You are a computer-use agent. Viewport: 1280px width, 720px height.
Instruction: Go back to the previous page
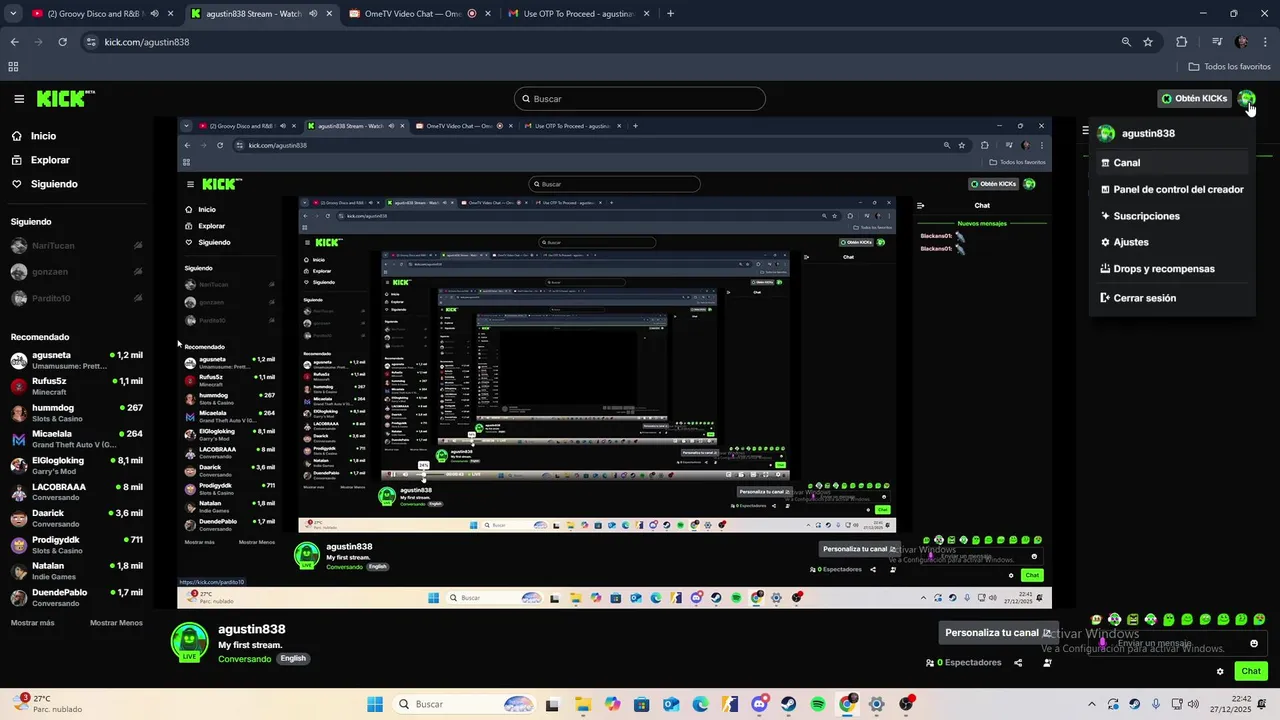pyautogui.click(x=14, y=42)
